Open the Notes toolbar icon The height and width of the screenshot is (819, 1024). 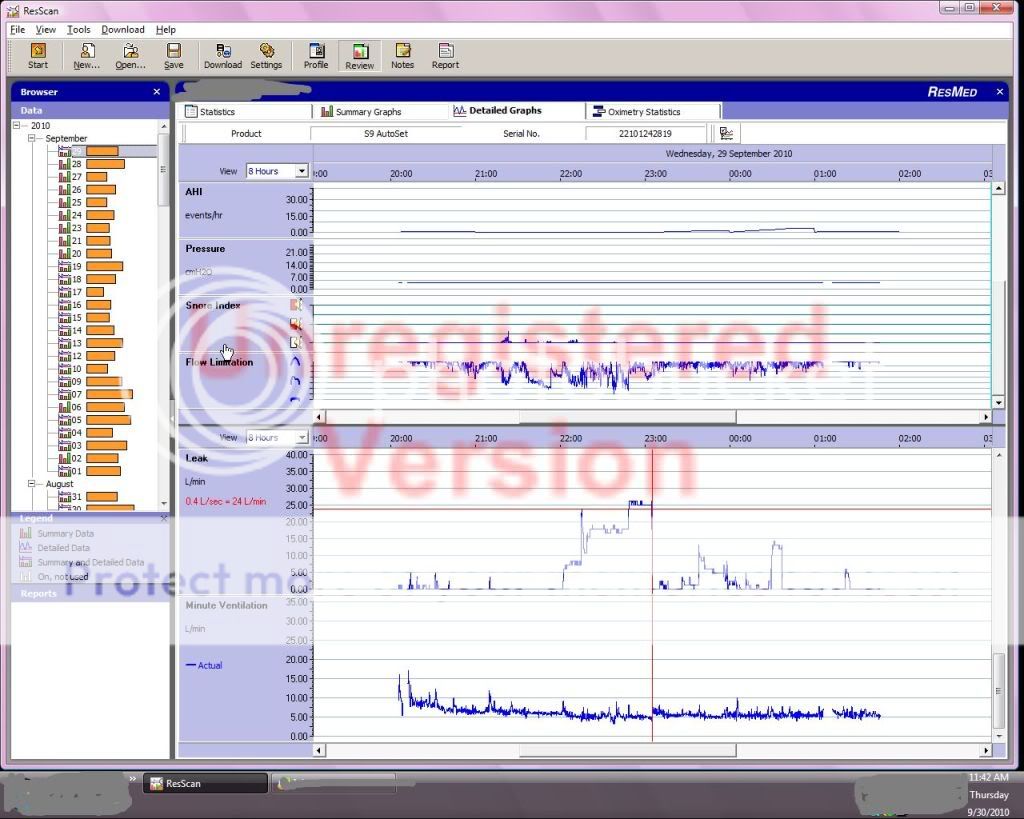402,56
